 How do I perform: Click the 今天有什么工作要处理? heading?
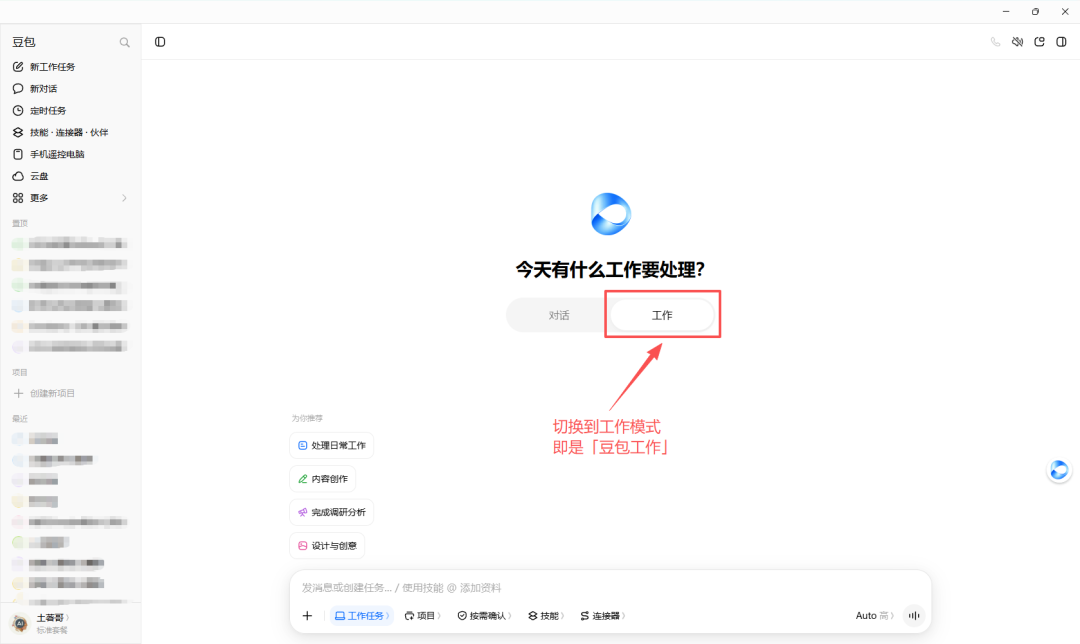point(610,269)
